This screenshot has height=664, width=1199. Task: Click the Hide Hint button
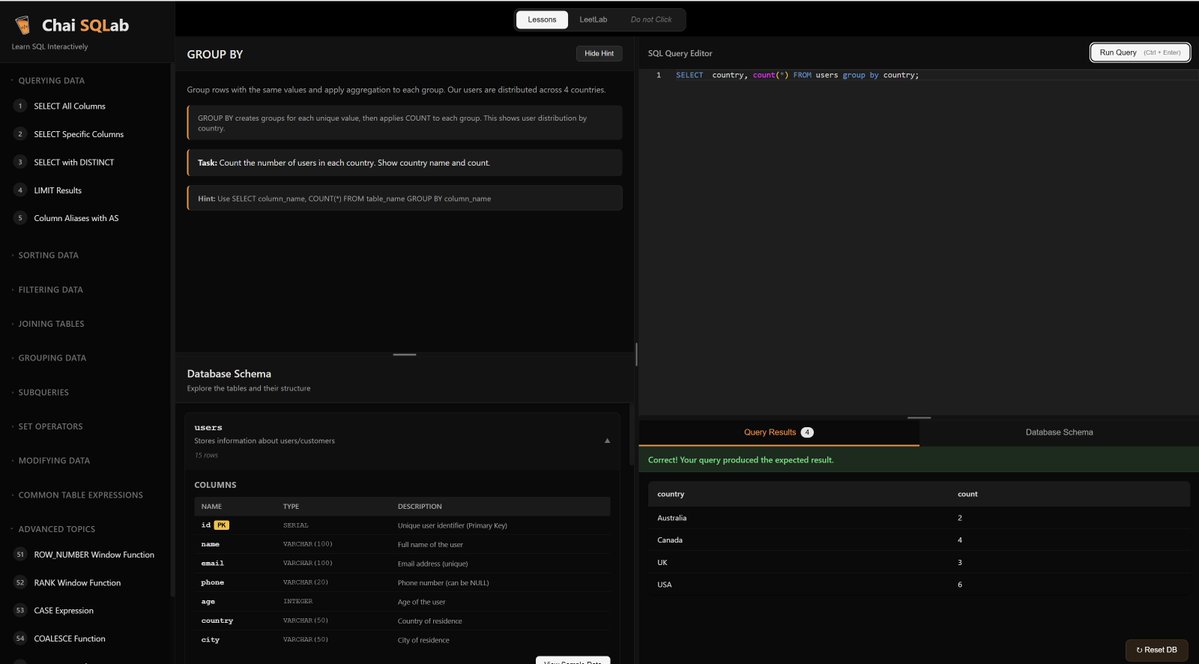click(x=599, y=54)
